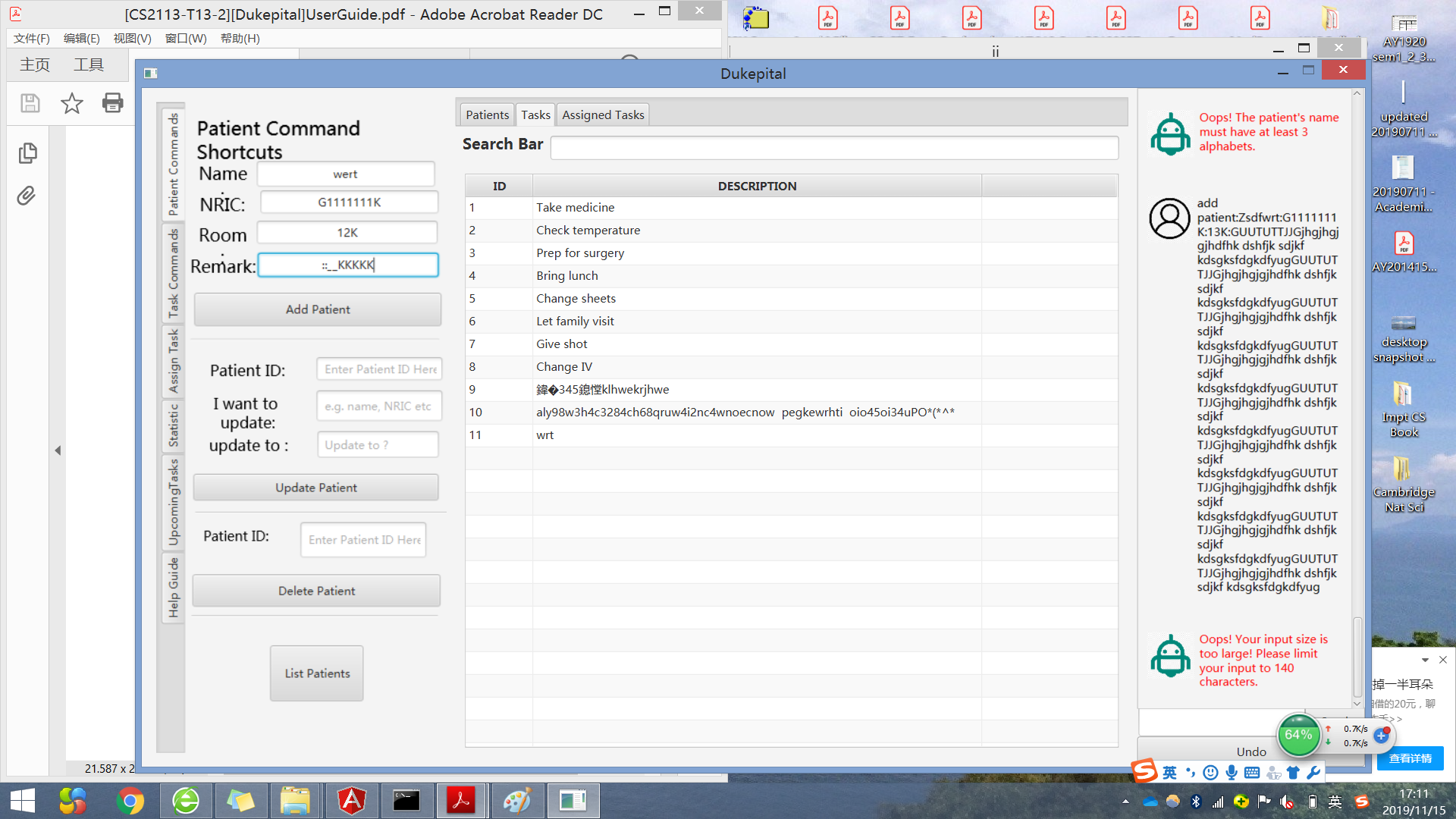The width and height of the screenshot is (1456, 819).
Task: Show hidden system tray icons
Action: coord(1125,802)
